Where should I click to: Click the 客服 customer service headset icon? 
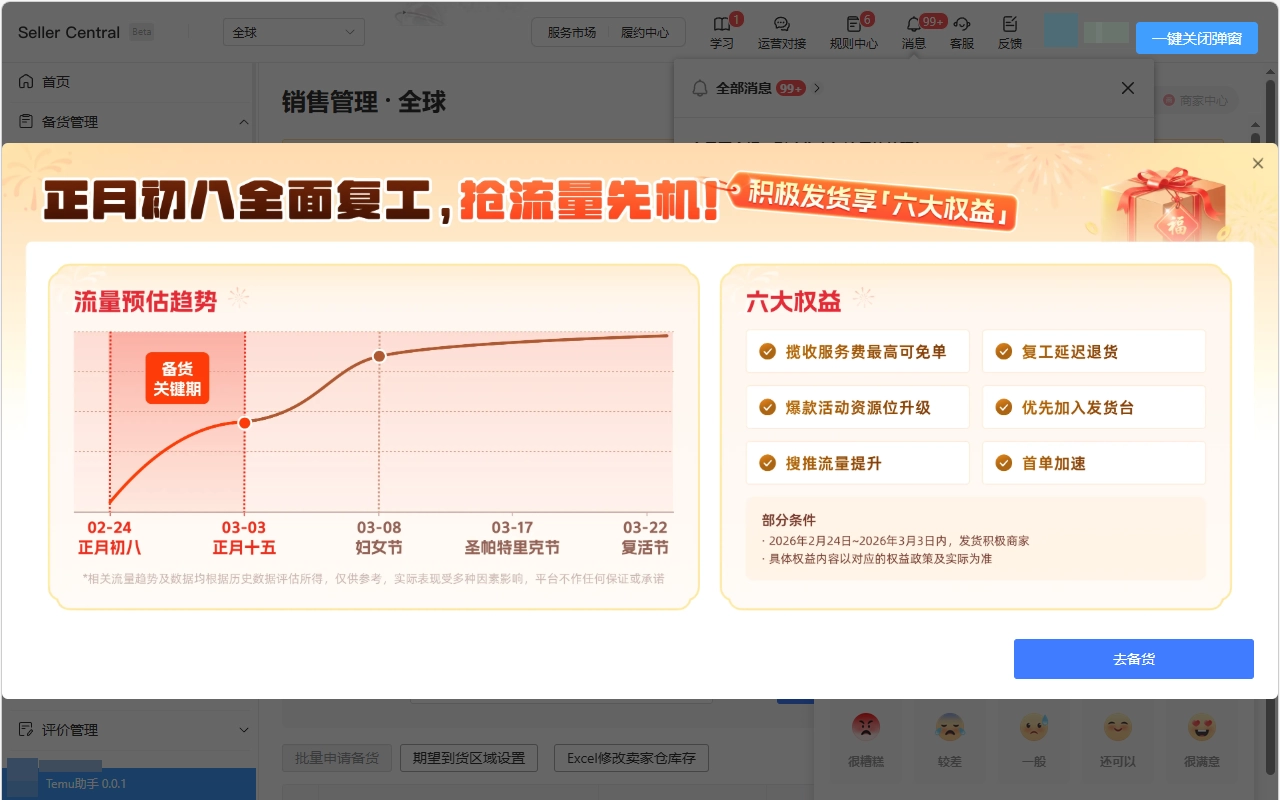(961, 30)
